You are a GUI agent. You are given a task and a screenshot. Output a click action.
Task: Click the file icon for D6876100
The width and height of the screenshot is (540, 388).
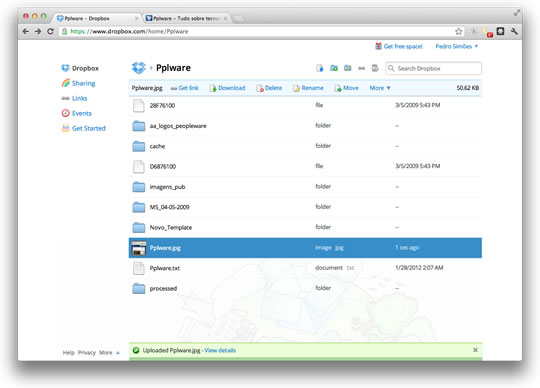coord(138,166)
